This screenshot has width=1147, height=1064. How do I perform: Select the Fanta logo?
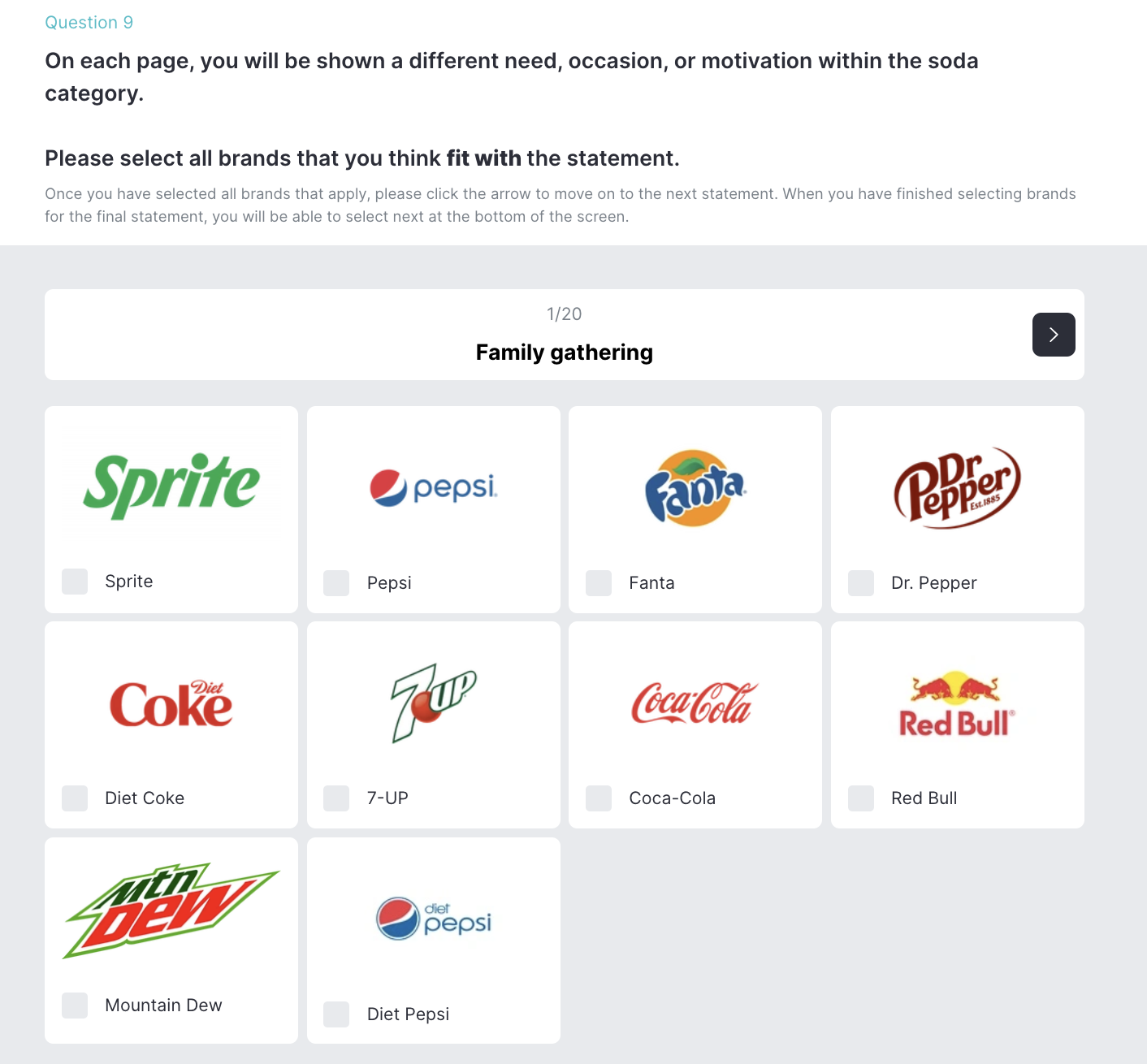(695, 487)
